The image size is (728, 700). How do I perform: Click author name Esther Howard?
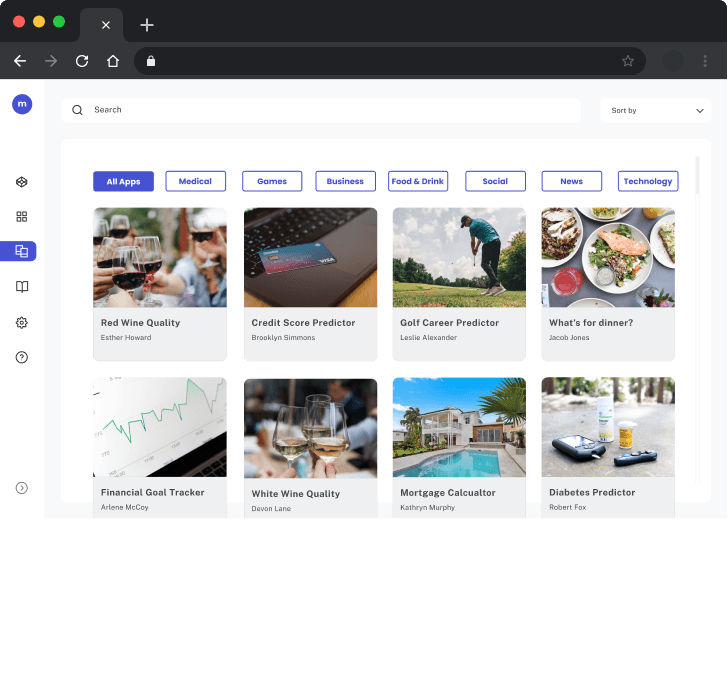tap(126, 337)
